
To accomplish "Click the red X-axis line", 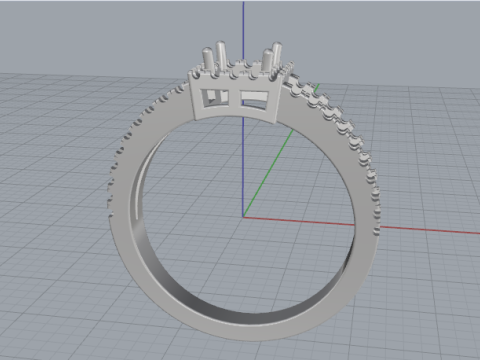I will point(417,229).
